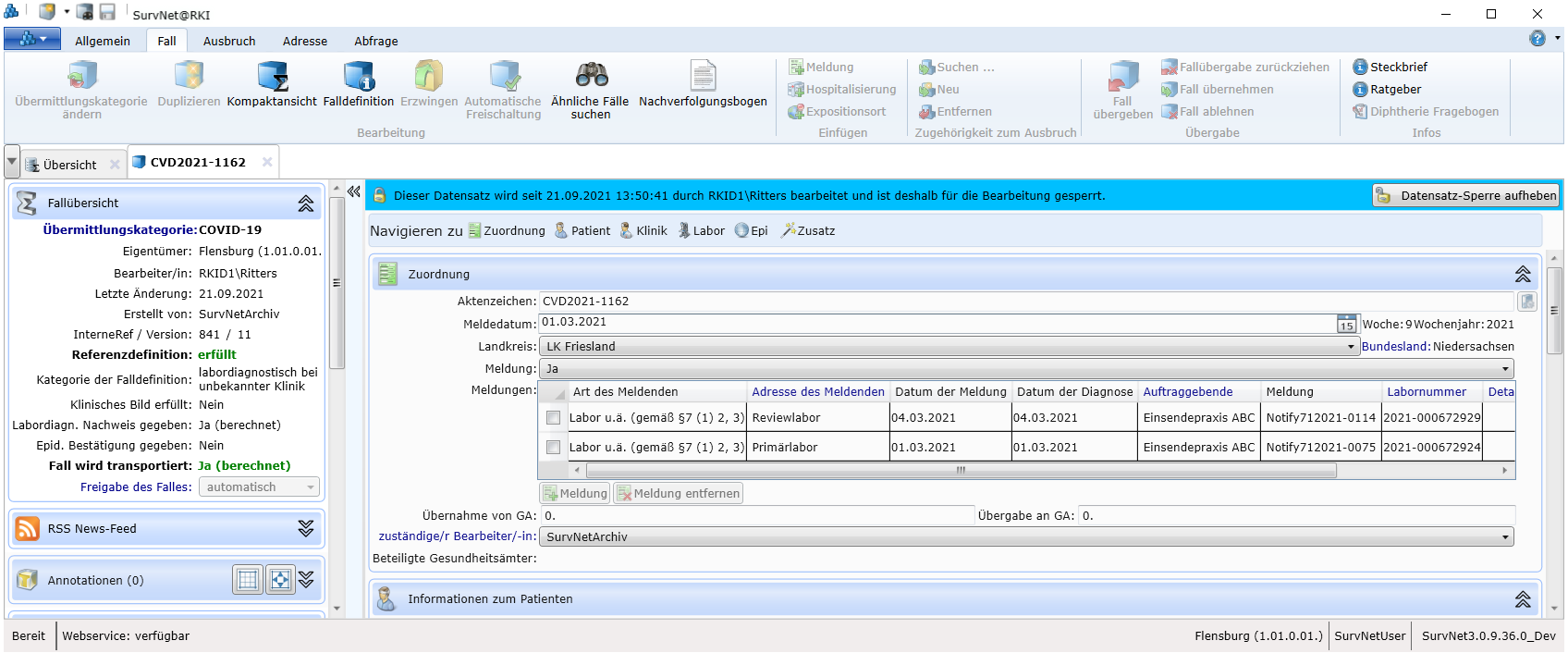The image size is (1568, 653).
Task: Open the Landkreis dropdown
Action: click(x=1351, y=347)
